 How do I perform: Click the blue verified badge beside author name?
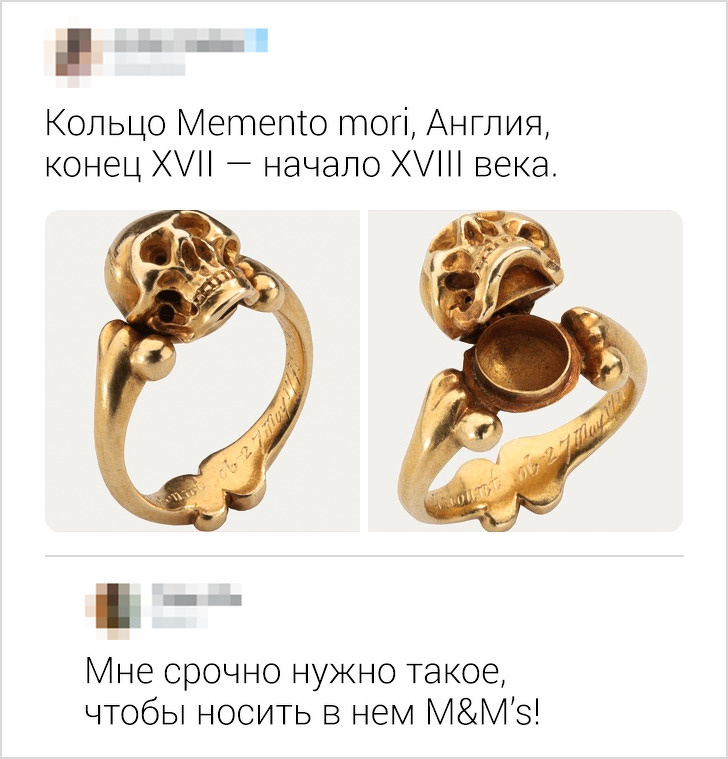coord(261,40)
